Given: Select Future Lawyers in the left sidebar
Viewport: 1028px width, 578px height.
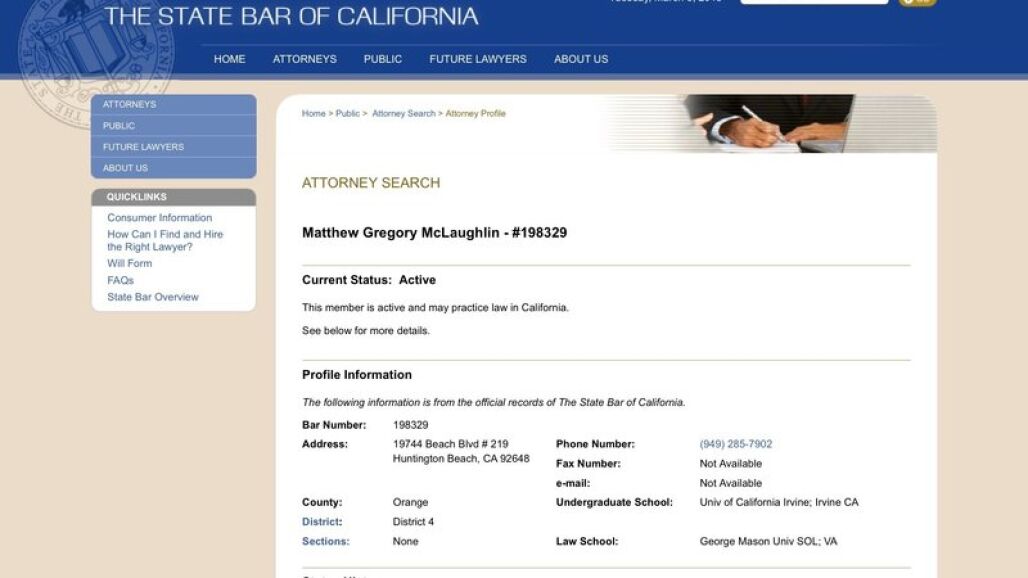Looking at the screenshot, I should [x=143, y=147].
